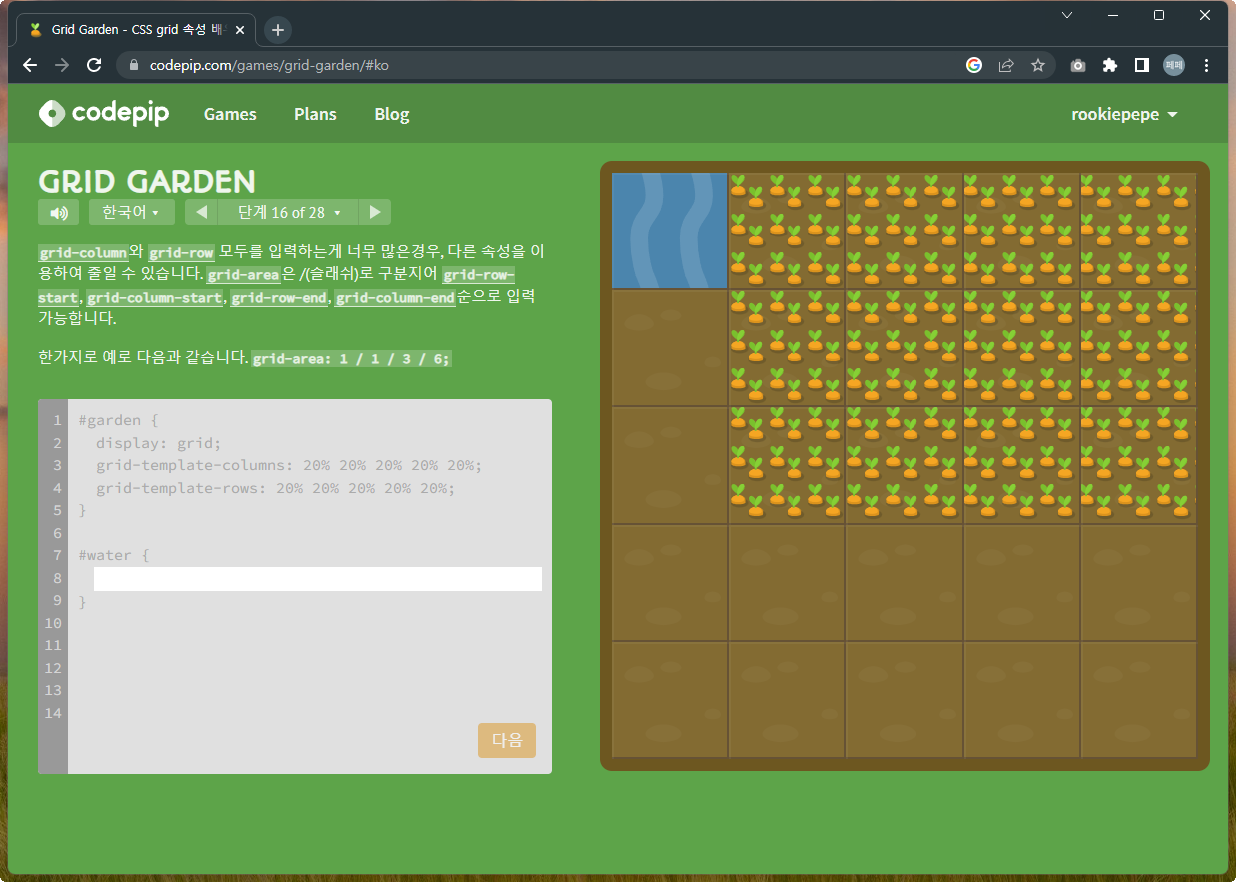Screen dimensions: 1236x882
Task: Reload the page
Action: [94, 65]
